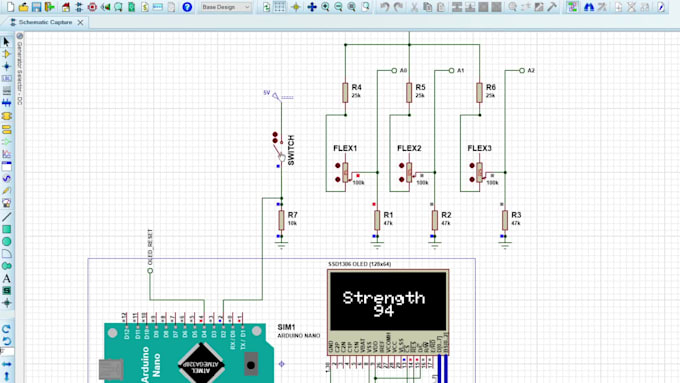Open the Base Design variant dropdown
The width and height of the screenshot is (680, 383).
coord(226,7)
